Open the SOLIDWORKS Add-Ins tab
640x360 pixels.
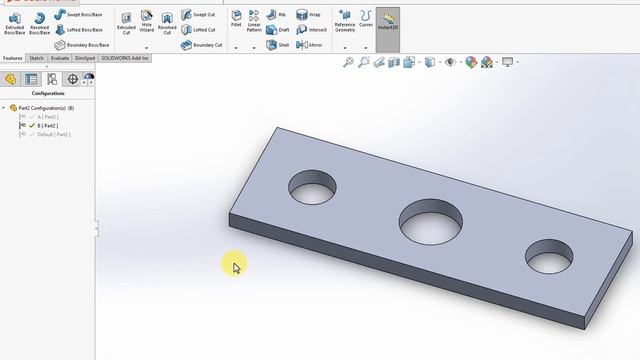(125, 58)
